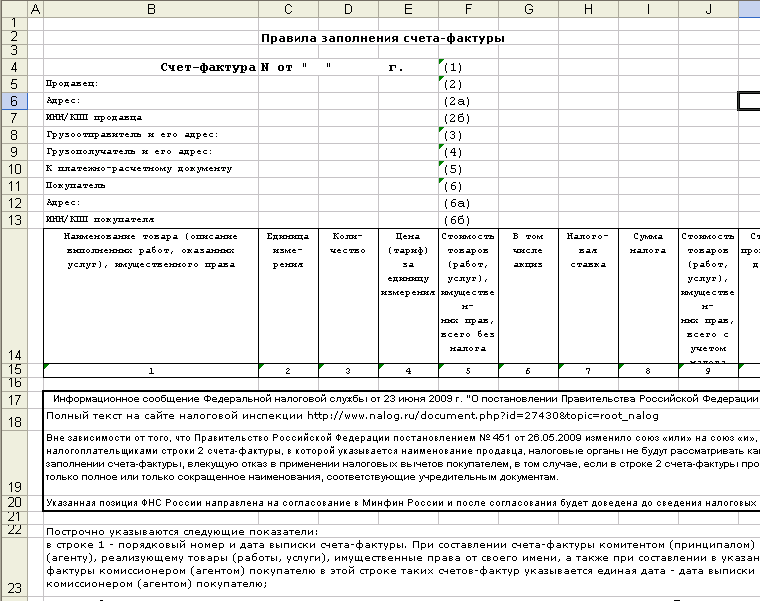Click cell with '(4)' marker
Viewport: 760px width, 601px height.
tap(468, 152)
